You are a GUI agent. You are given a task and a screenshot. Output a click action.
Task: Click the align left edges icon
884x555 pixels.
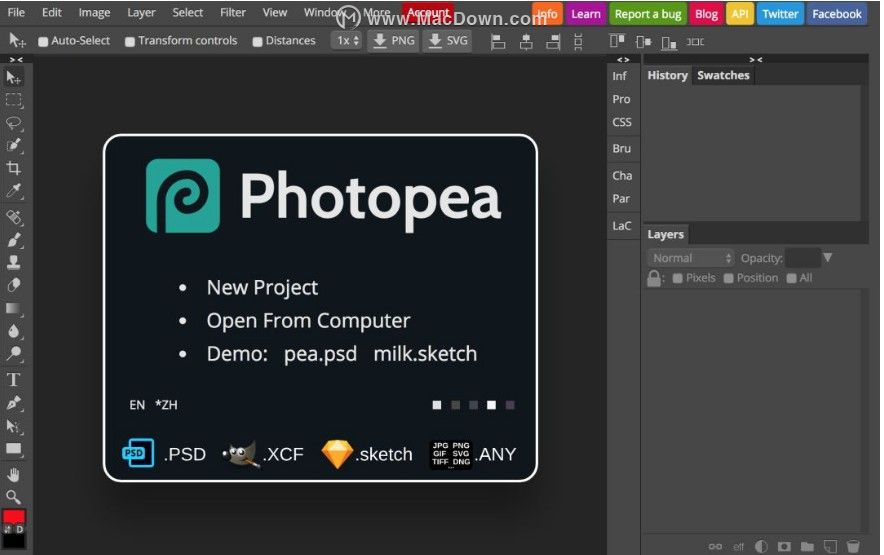[x=498, y=42]
